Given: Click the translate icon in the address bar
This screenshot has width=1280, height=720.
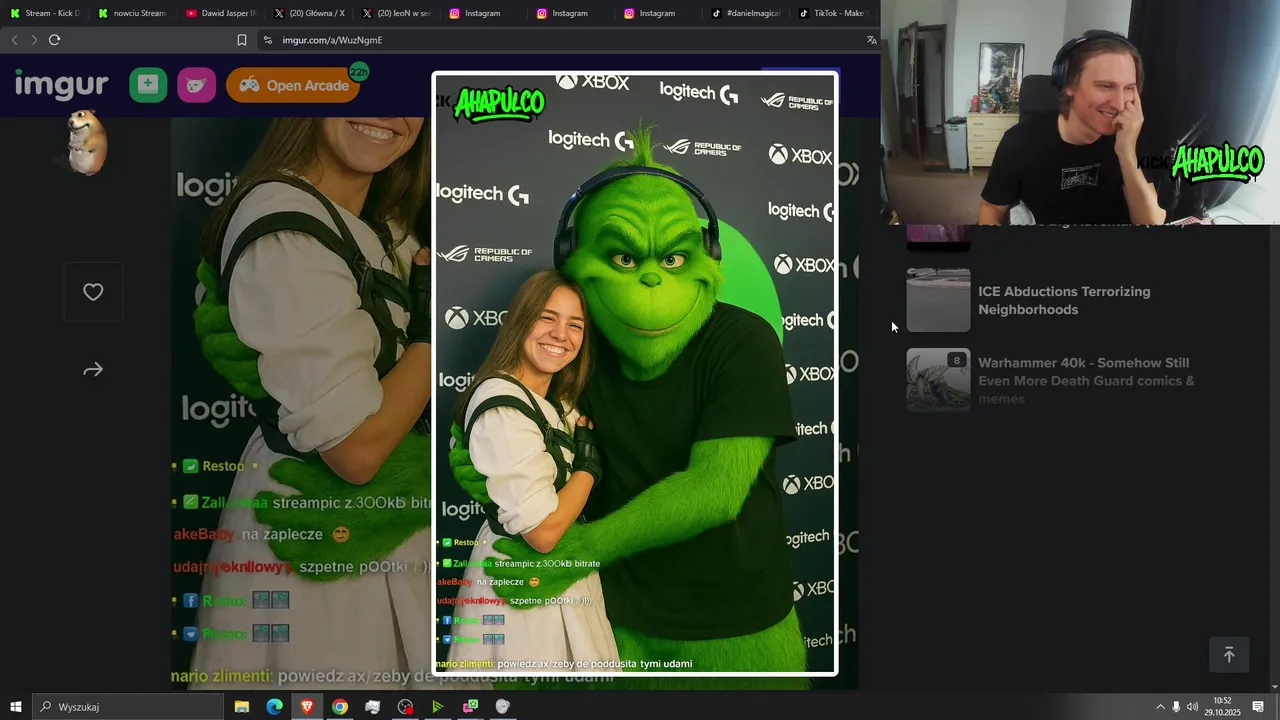Looking at the screenshot, I should (x=871, y=40).
